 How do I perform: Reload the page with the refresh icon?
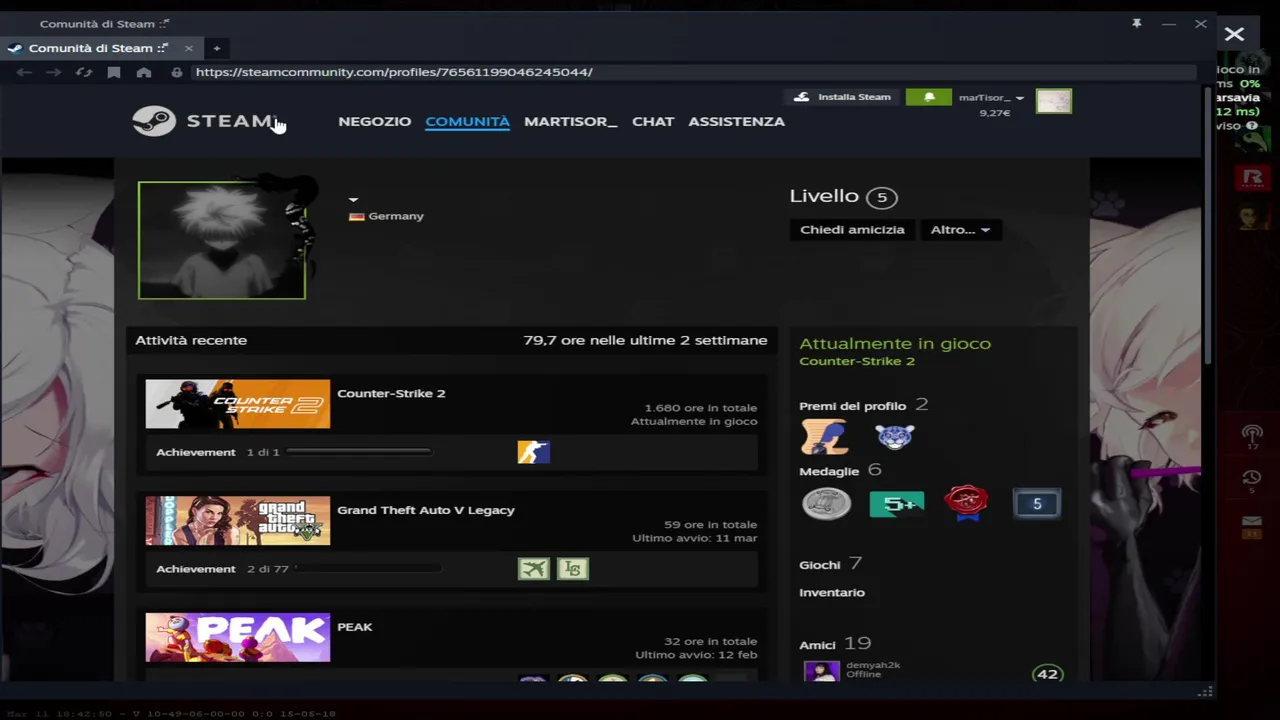84,72
